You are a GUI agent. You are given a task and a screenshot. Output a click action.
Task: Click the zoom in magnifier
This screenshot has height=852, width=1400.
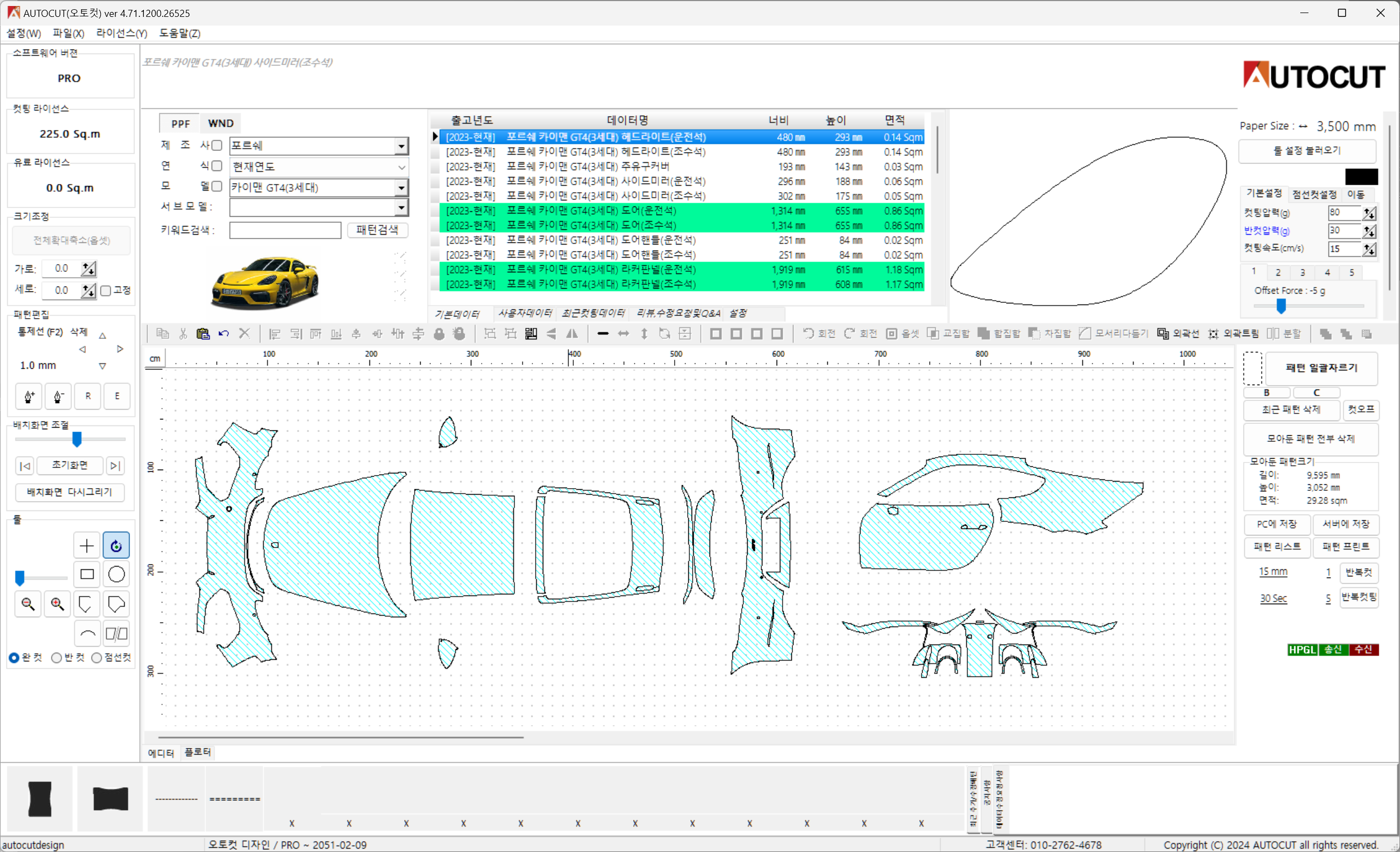tap(57, 604)
